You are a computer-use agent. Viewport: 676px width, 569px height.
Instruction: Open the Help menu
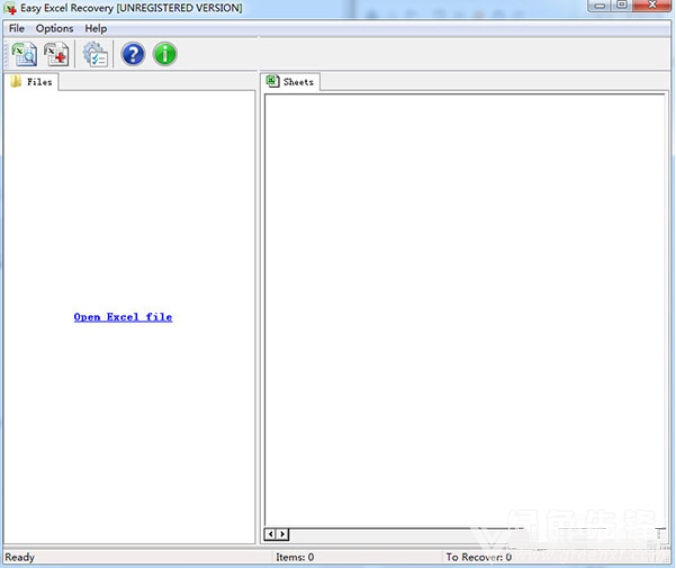(96, 28)
